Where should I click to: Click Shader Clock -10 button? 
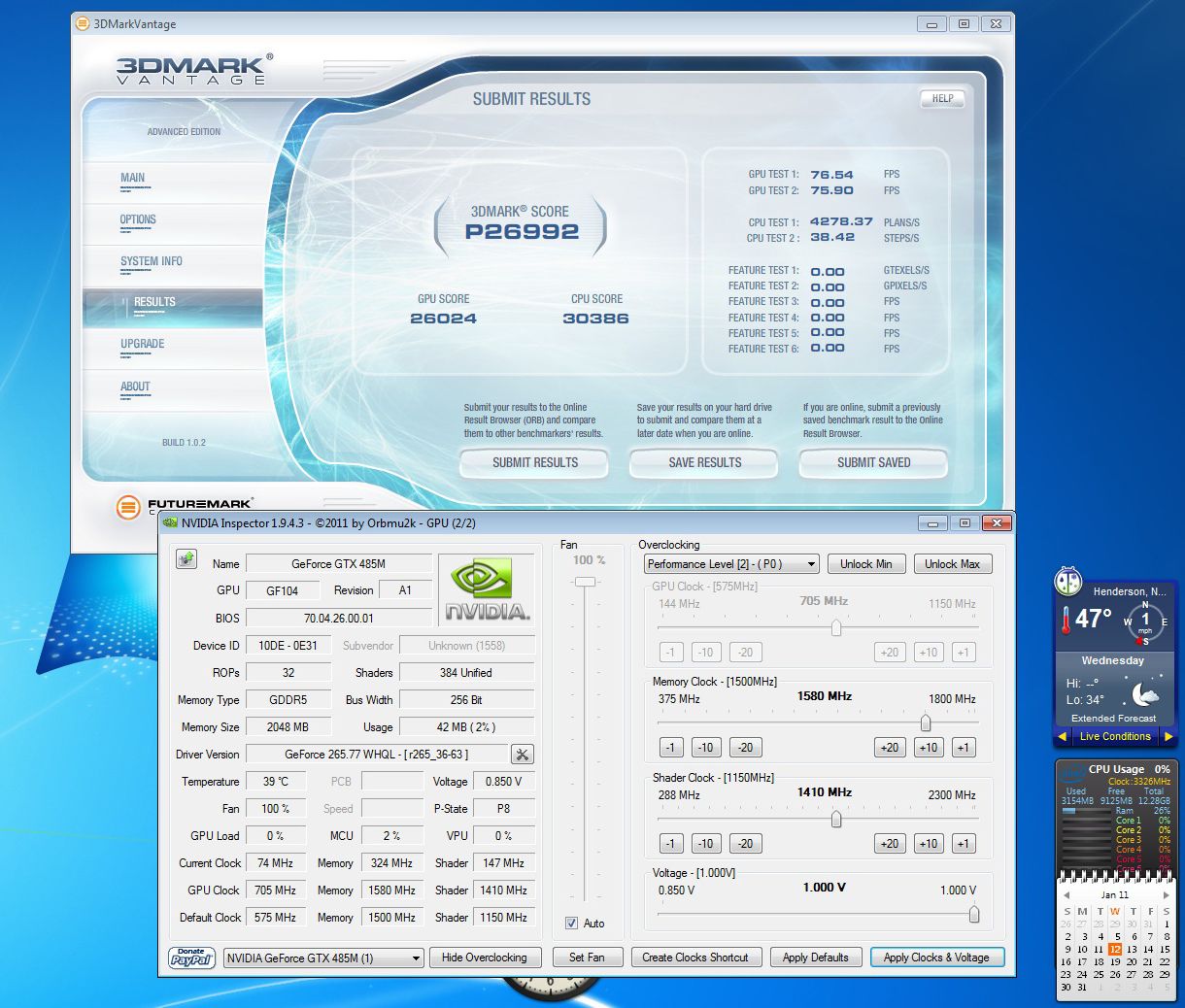point(706,844)
